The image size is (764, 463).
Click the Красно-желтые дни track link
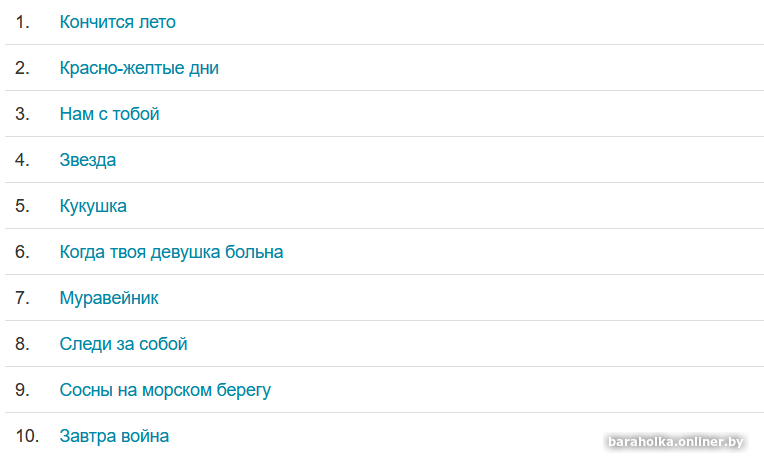click(x=139, y=68)
